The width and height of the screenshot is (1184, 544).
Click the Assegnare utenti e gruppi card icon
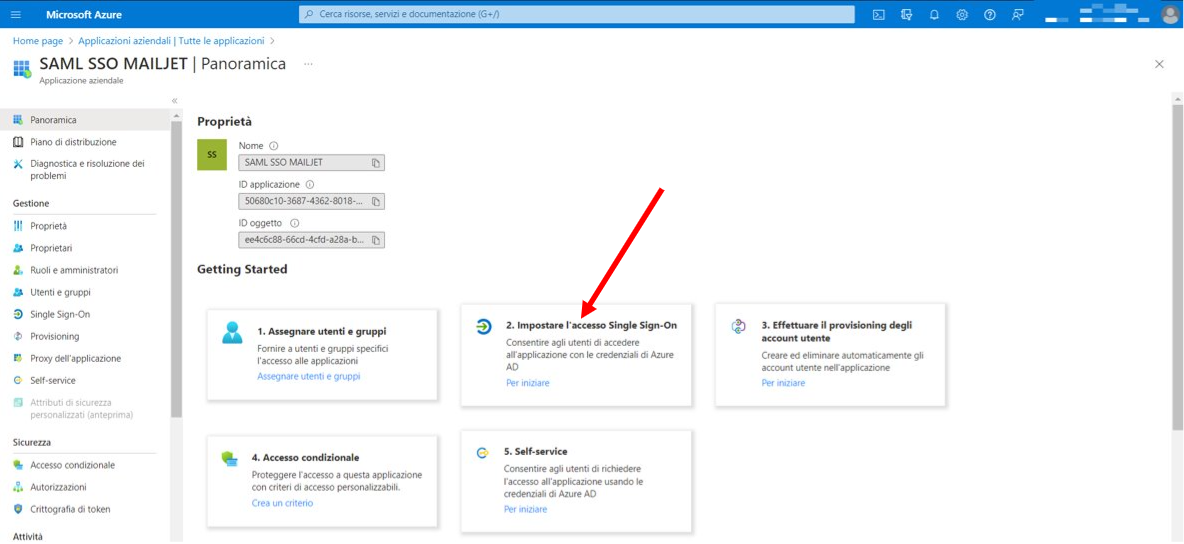[x=233, y=332]
